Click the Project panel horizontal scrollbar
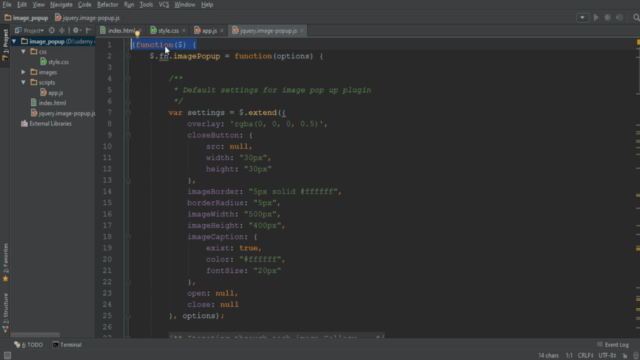Image resolution: width=640 pixels, height=360 pixels. 35,335
